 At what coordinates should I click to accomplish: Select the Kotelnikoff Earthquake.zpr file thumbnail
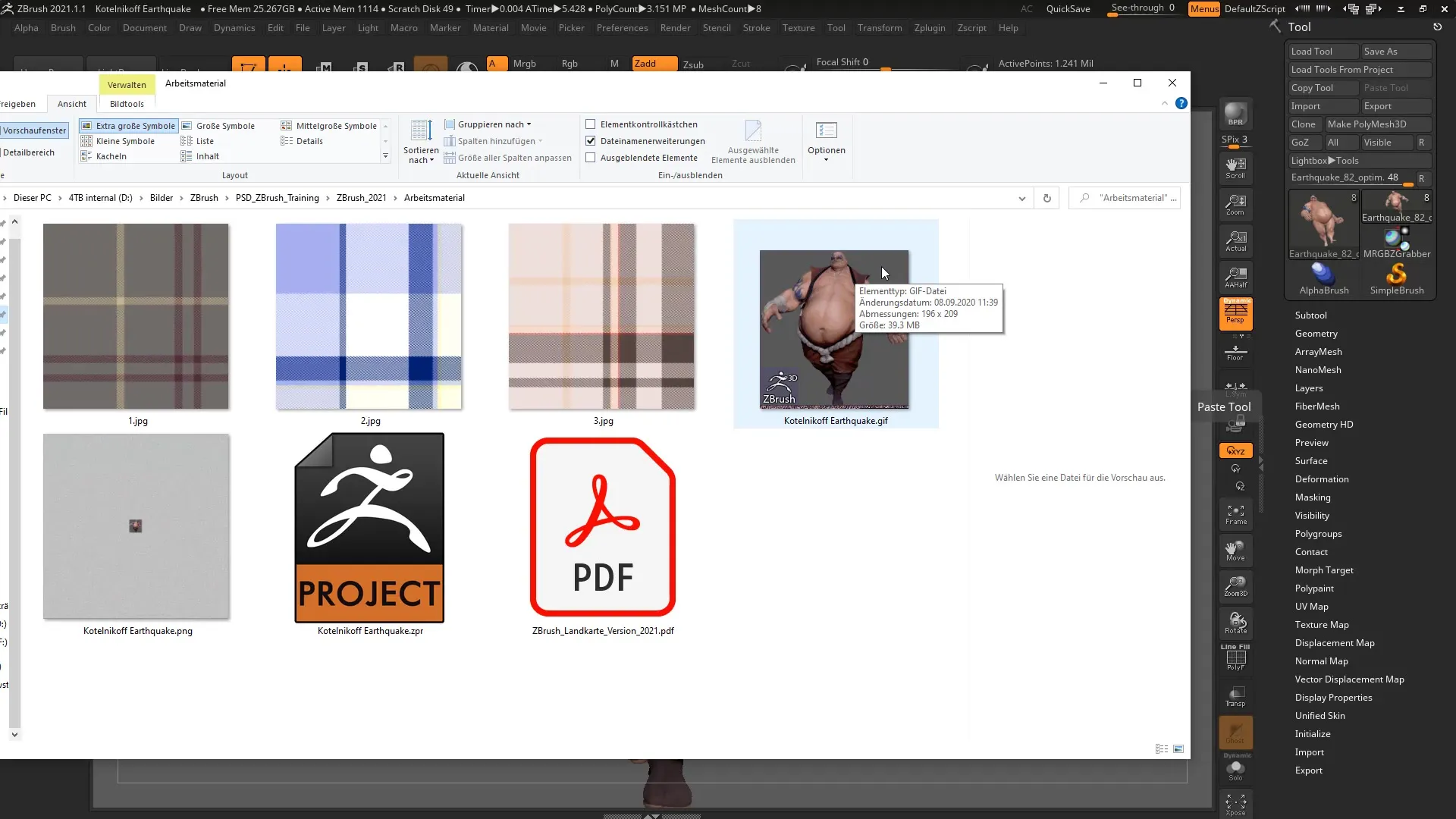click(369, 528)
